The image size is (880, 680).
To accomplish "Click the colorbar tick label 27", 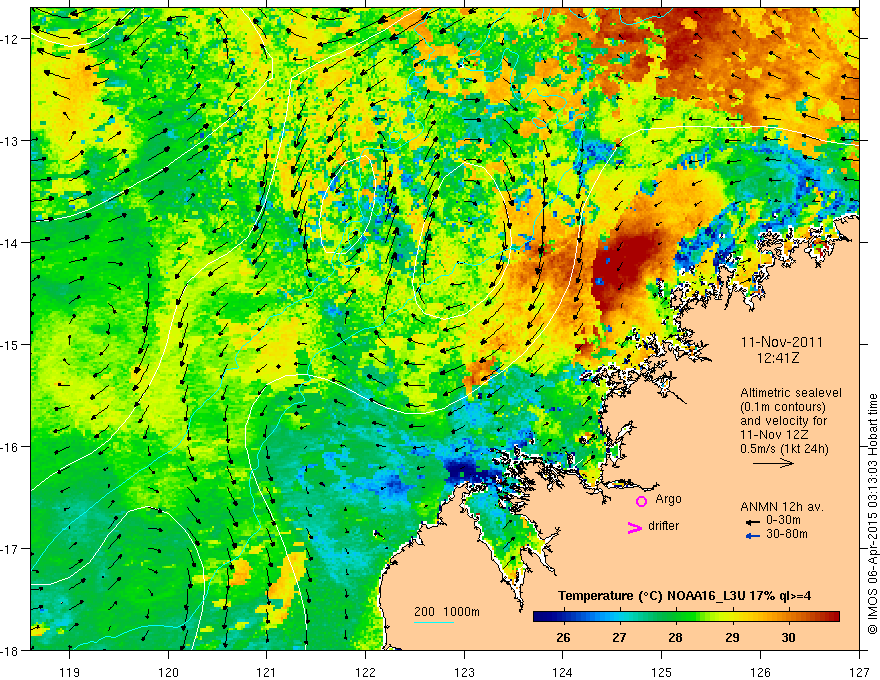I will coord(619,638).
